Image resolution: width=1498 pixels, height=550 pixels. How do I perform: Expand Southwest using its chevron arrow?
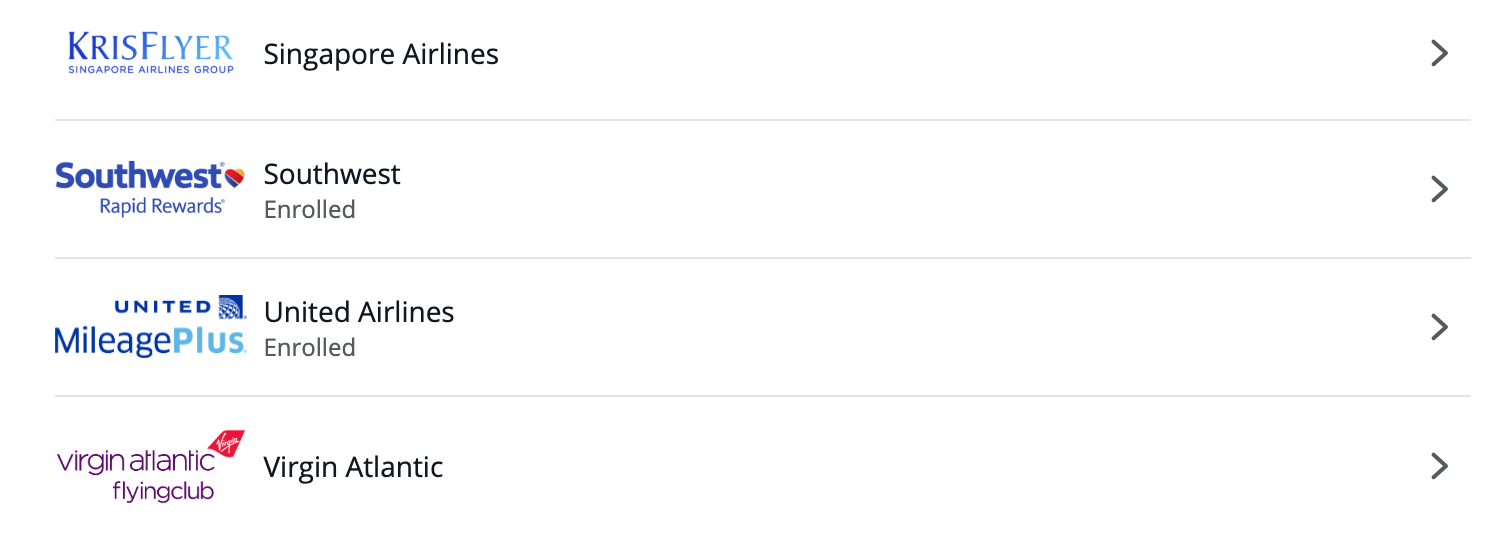point(1439,189)
